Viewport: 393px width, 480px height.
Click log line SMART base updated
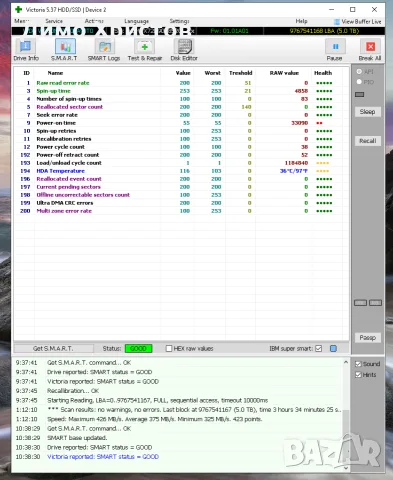pos(77,438)
